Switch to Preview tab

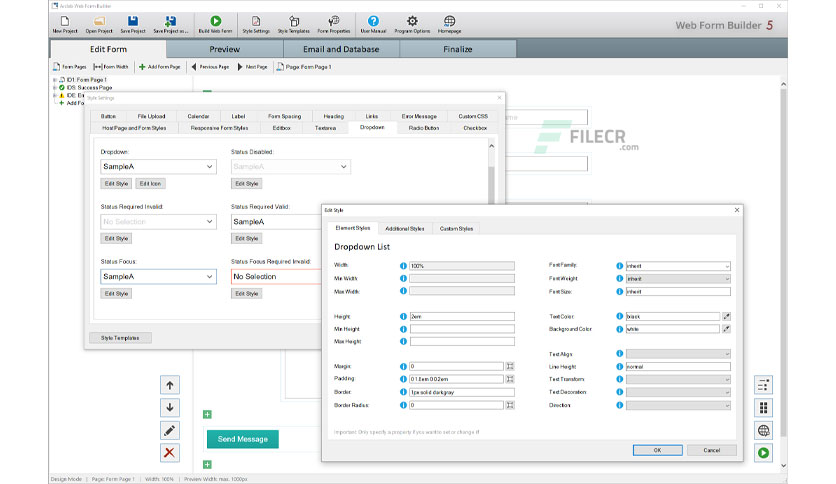pyautogui.click(x=224, y=49)
